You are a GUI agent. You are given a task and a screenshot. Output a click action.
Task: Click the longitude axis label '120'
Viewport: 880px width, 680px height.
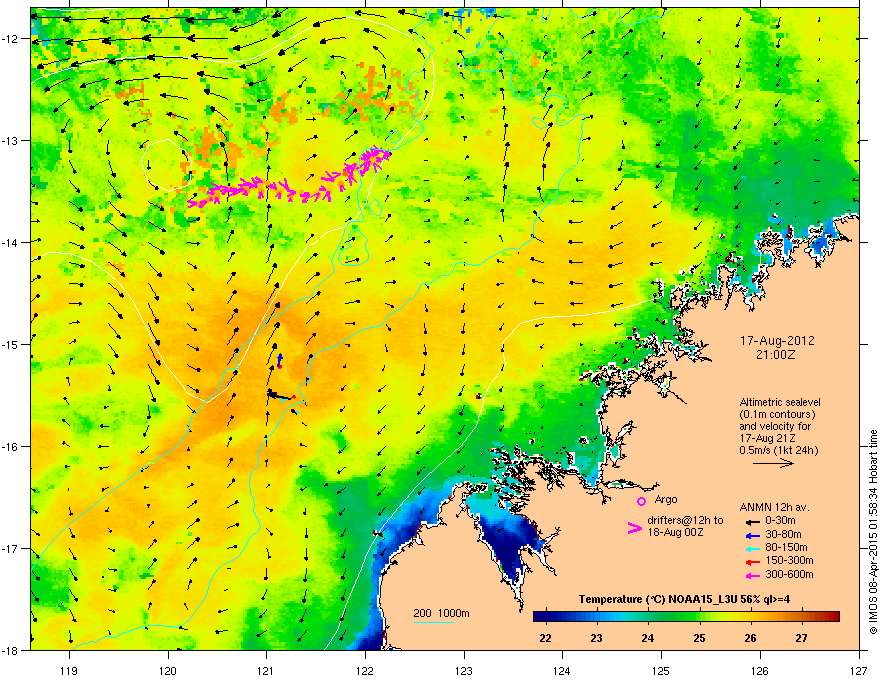168,670
